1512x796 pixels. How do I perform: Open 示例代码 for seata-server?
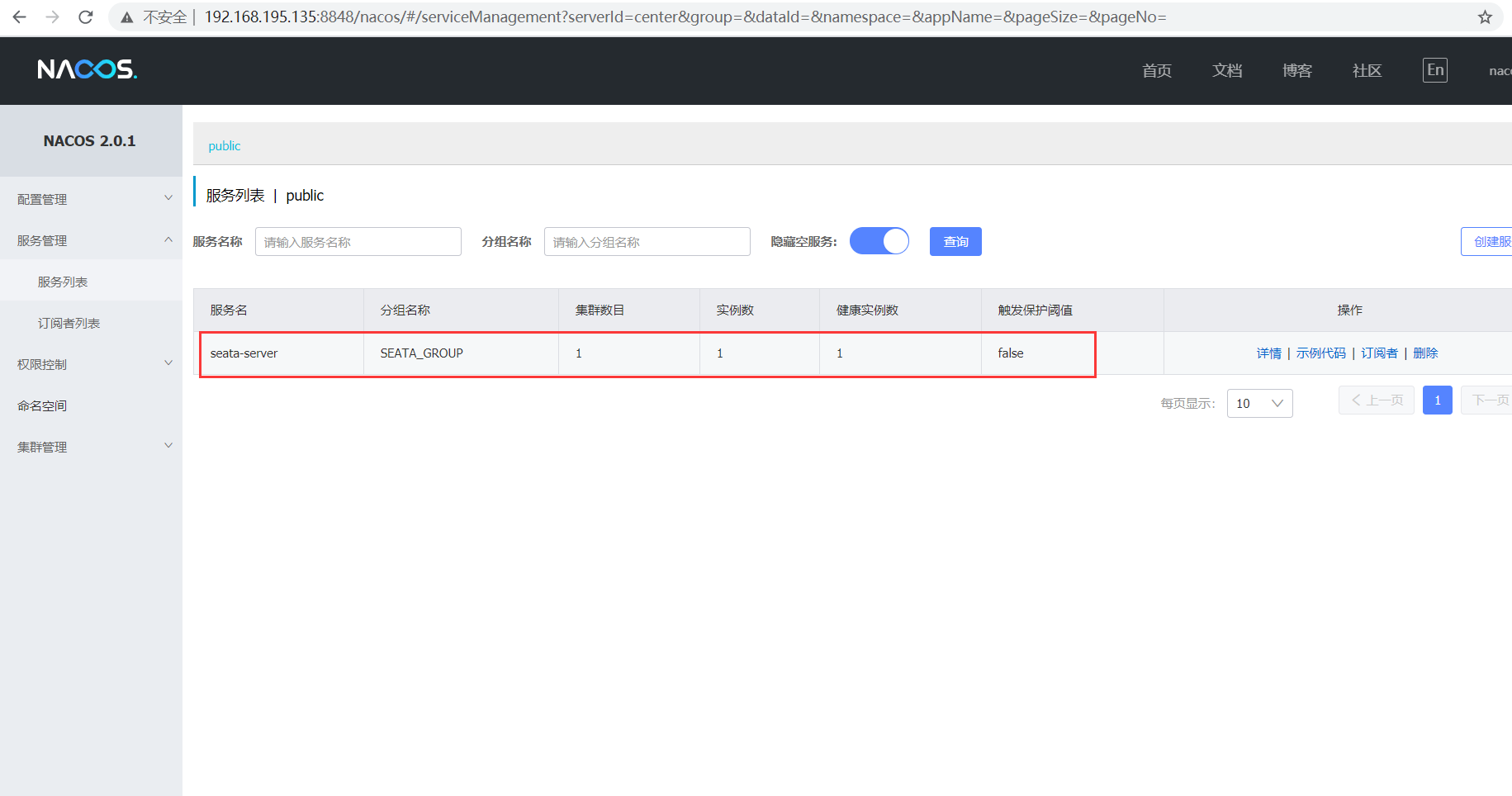[x=1320, y=353]
